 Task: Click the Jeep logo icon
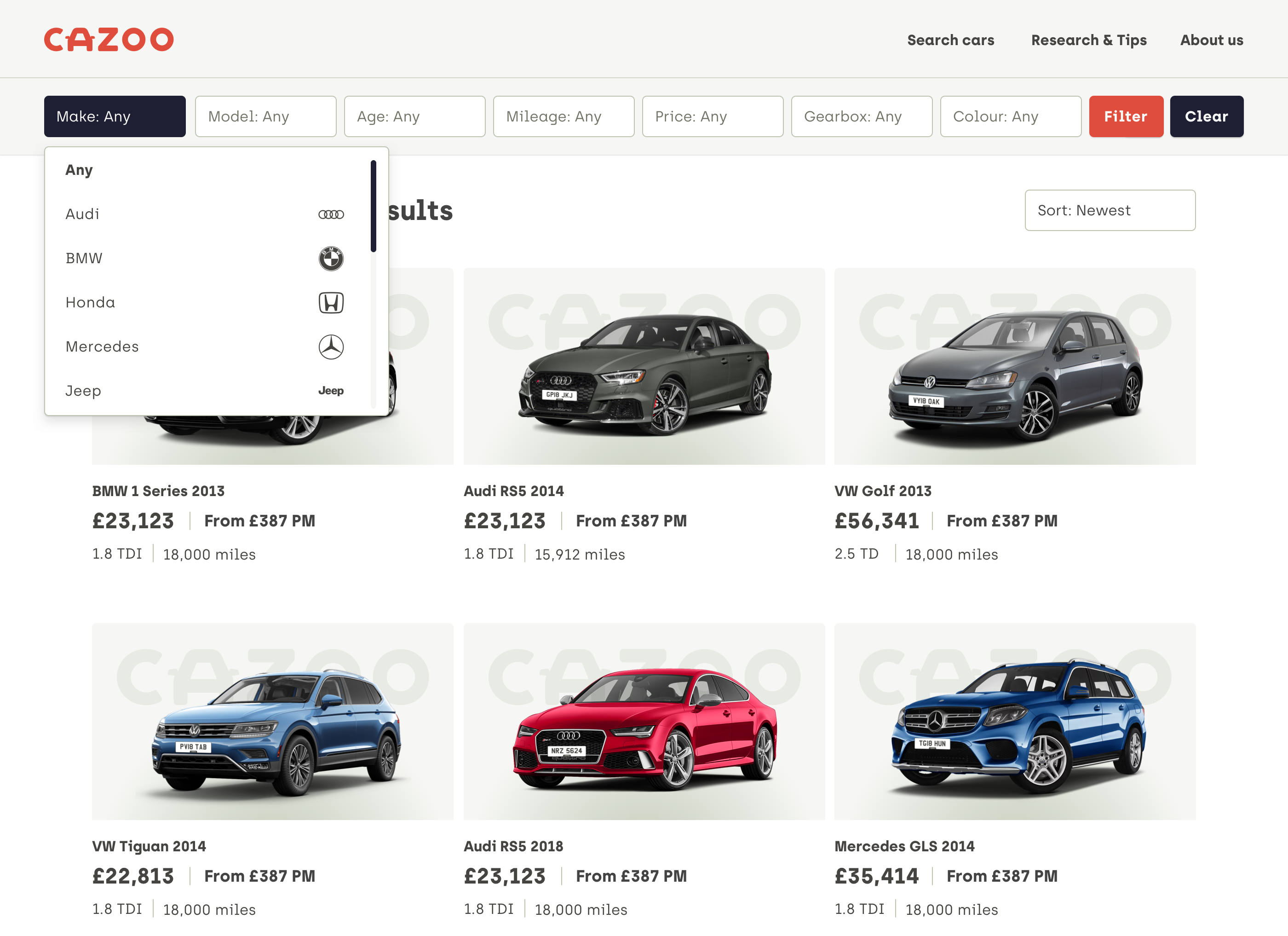pyautogui.click(x=331, y=391)
